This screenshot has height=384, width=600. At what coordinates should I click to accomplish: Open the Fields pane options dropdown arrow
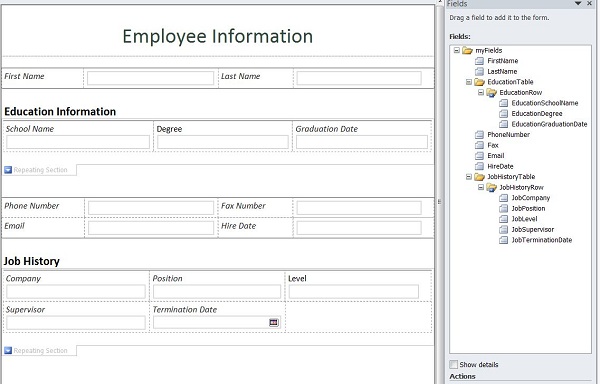point(578,3)
